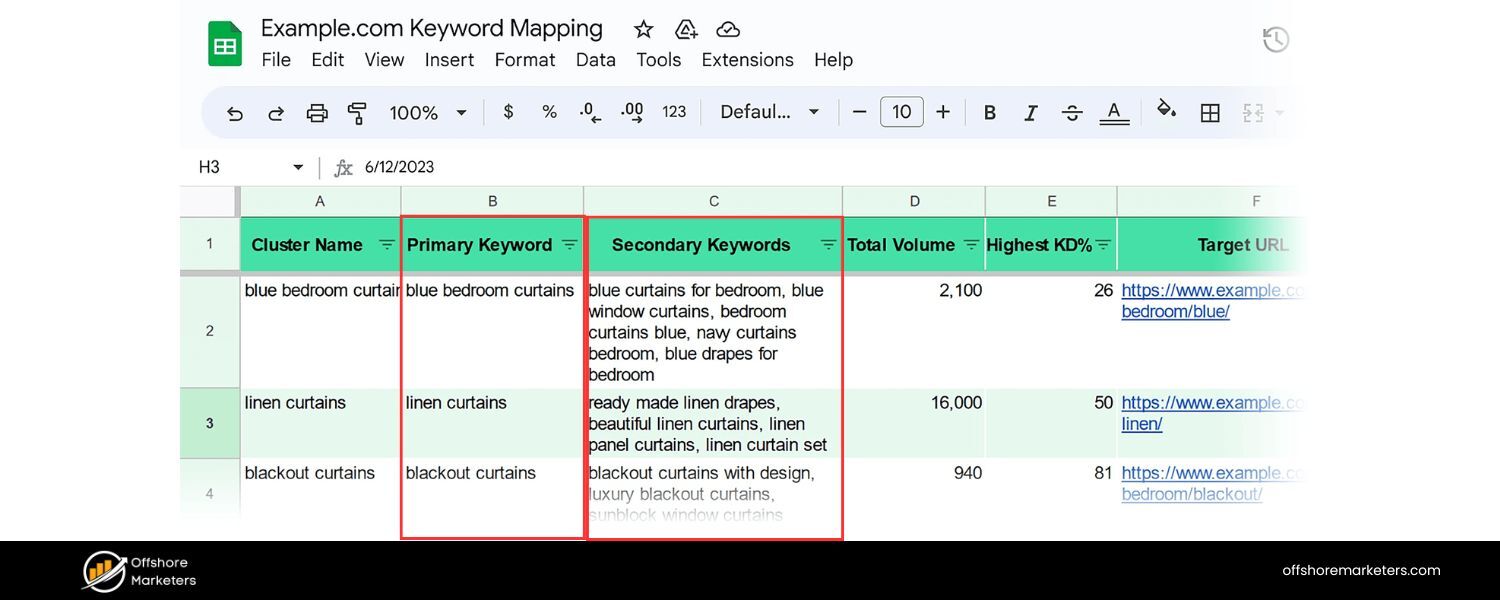Open the Data menu
This screenshot has height=600, width=1500.
point(595,60)
